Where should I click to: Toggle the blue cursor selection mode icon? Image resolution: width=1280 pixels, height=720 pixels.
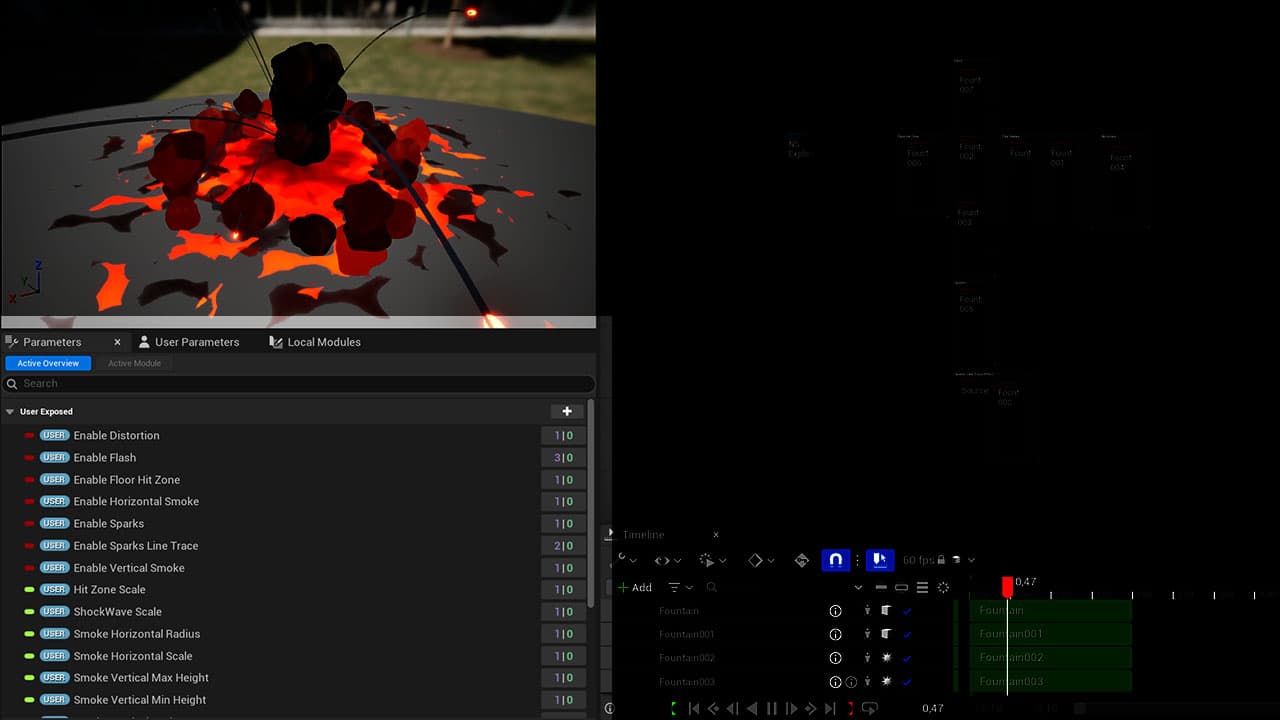880,560
